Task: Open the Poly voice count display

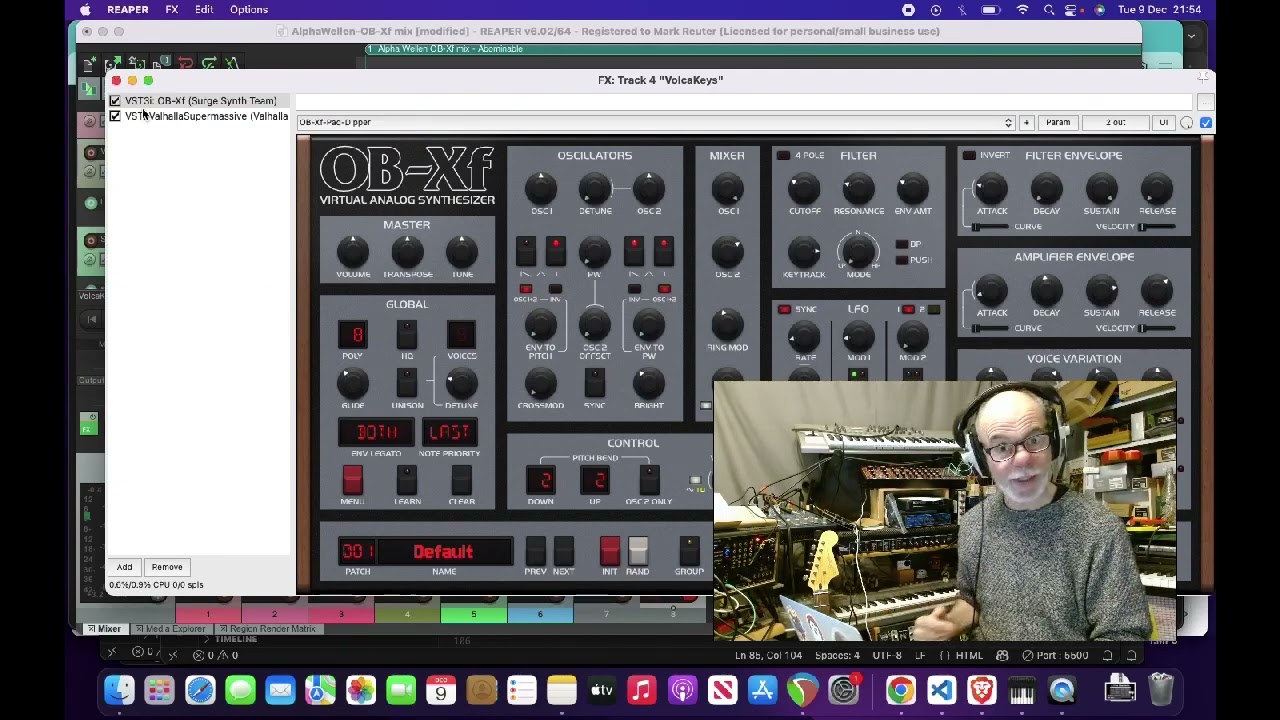Action: (353, 334)
